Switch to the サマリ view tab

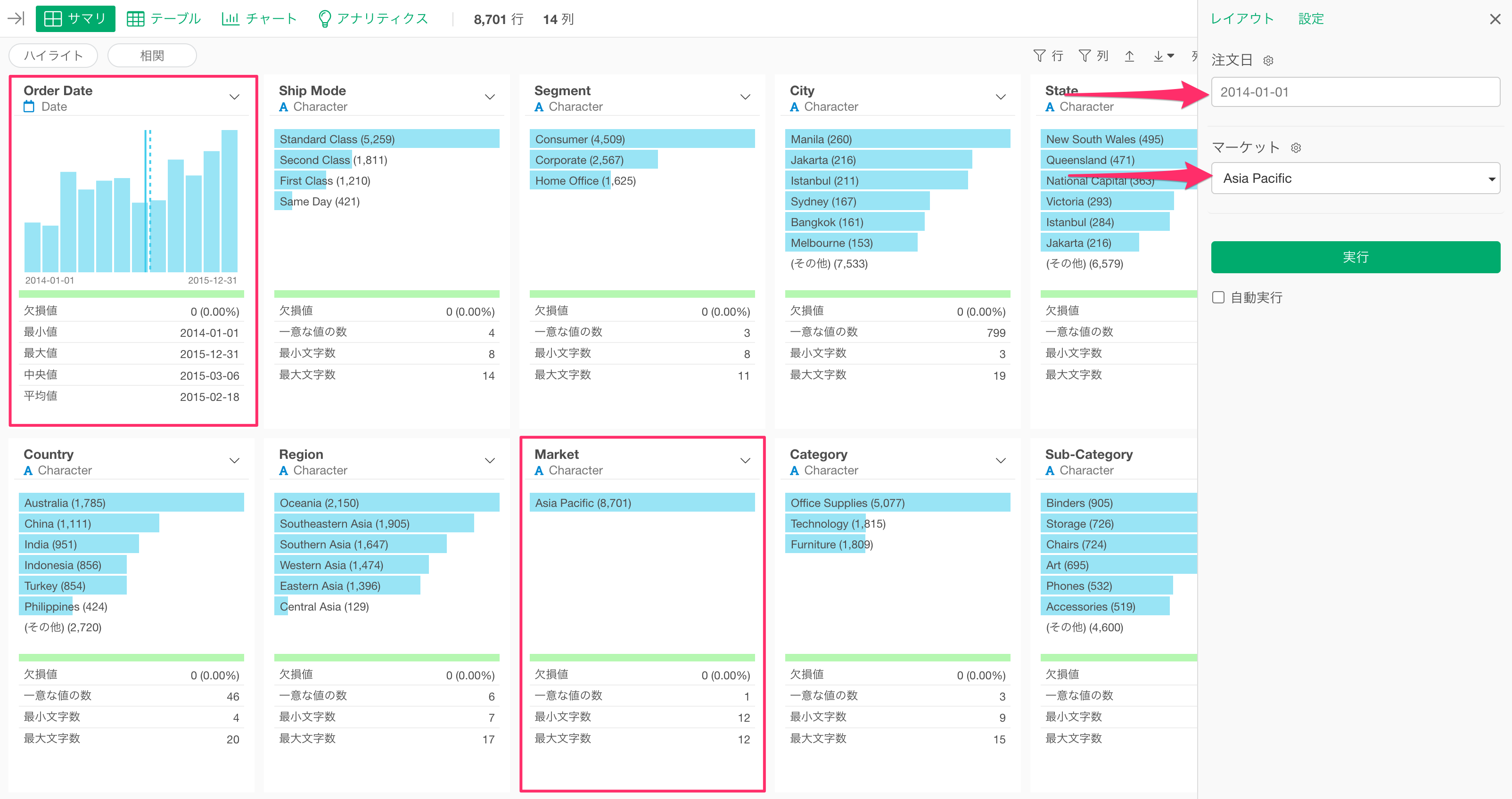75,19
